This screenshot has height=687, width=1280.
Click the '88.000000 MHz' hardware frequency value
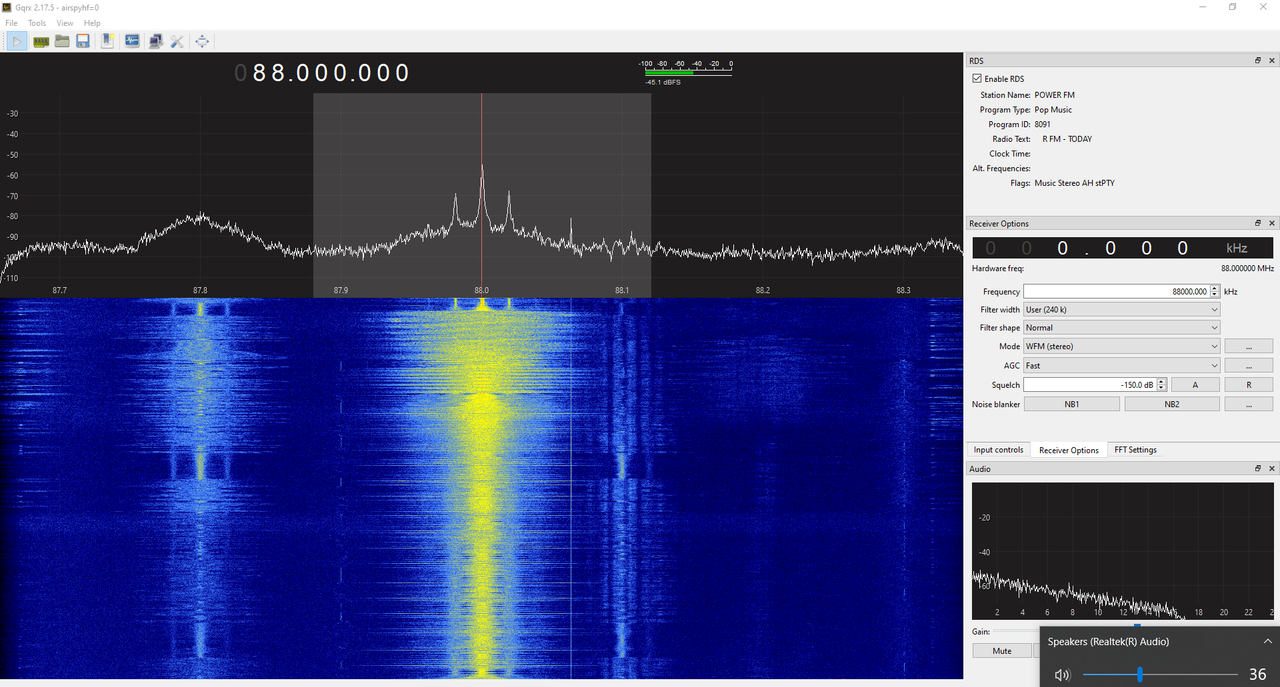pos(1247,268)
